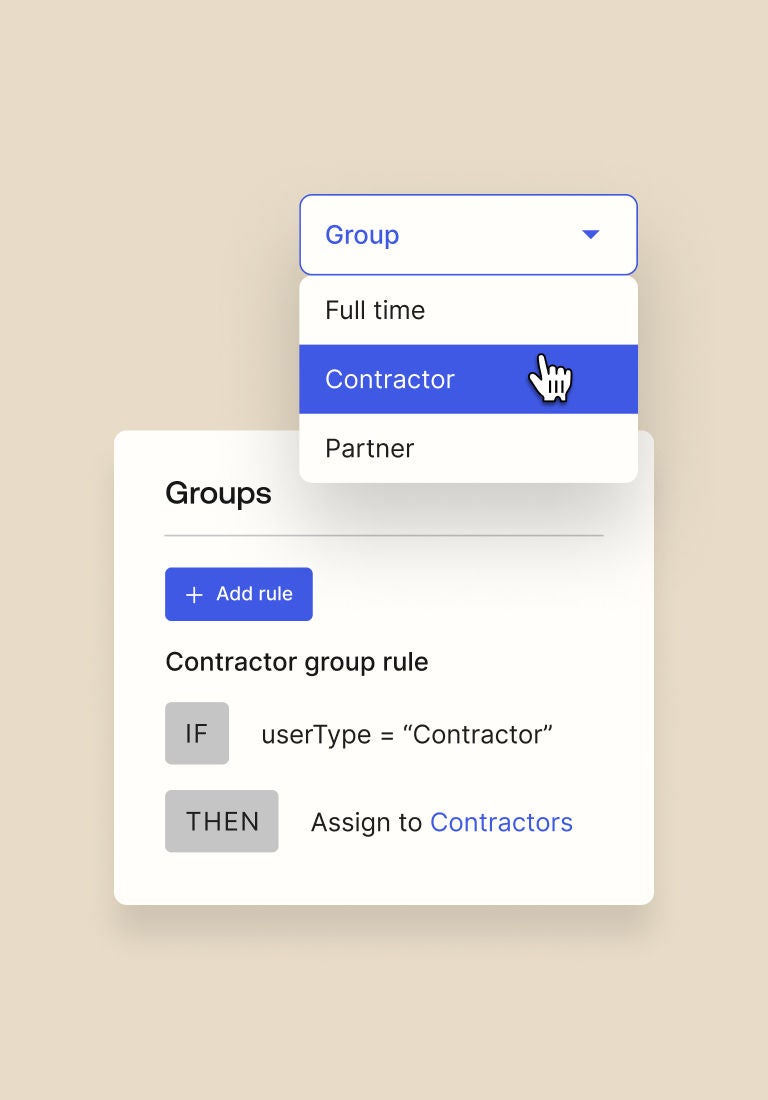
Task: Click the Contractor group rule title
Action: (297, 662)
